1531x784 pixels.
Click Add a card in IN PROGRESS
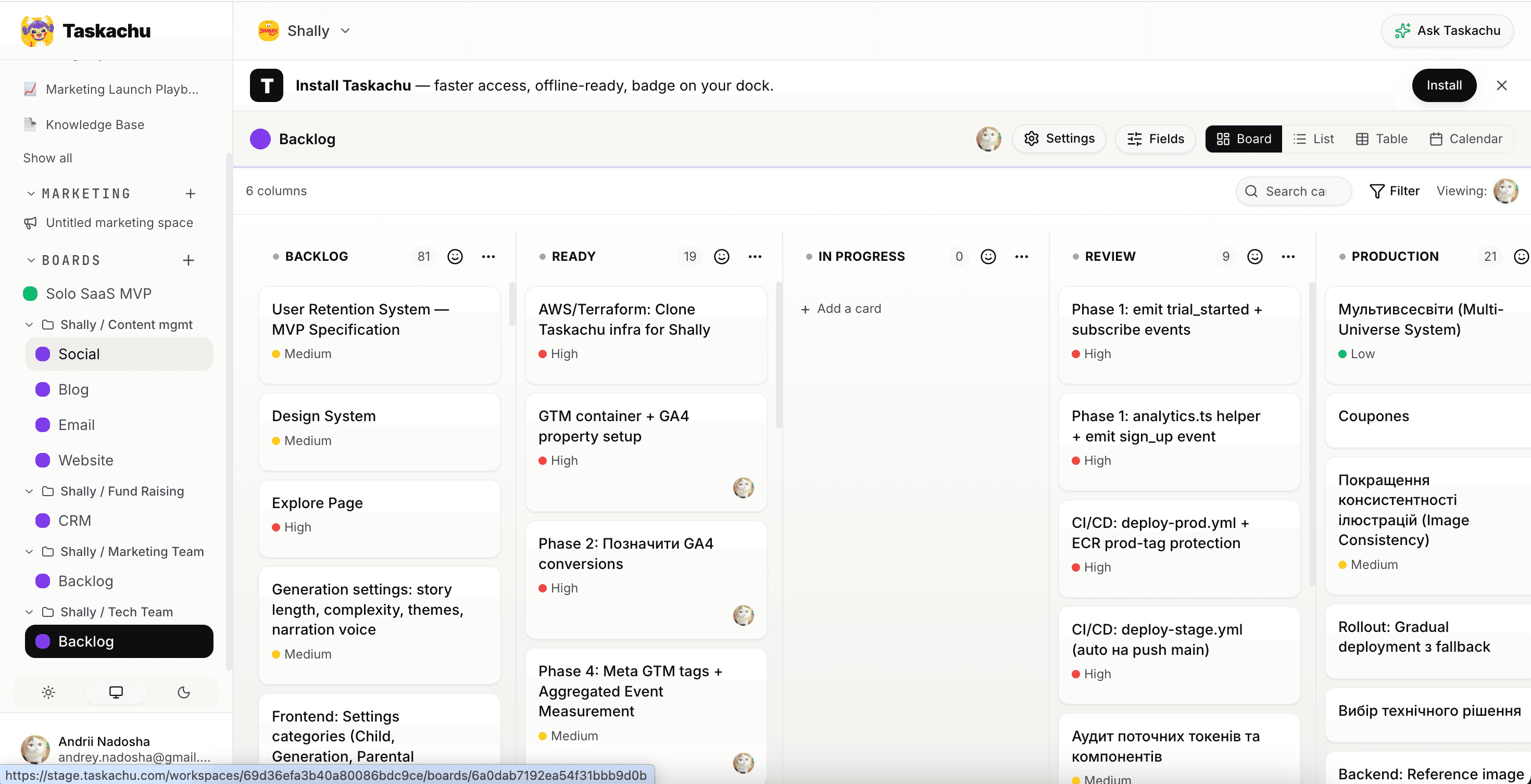(x=841, y=309)
